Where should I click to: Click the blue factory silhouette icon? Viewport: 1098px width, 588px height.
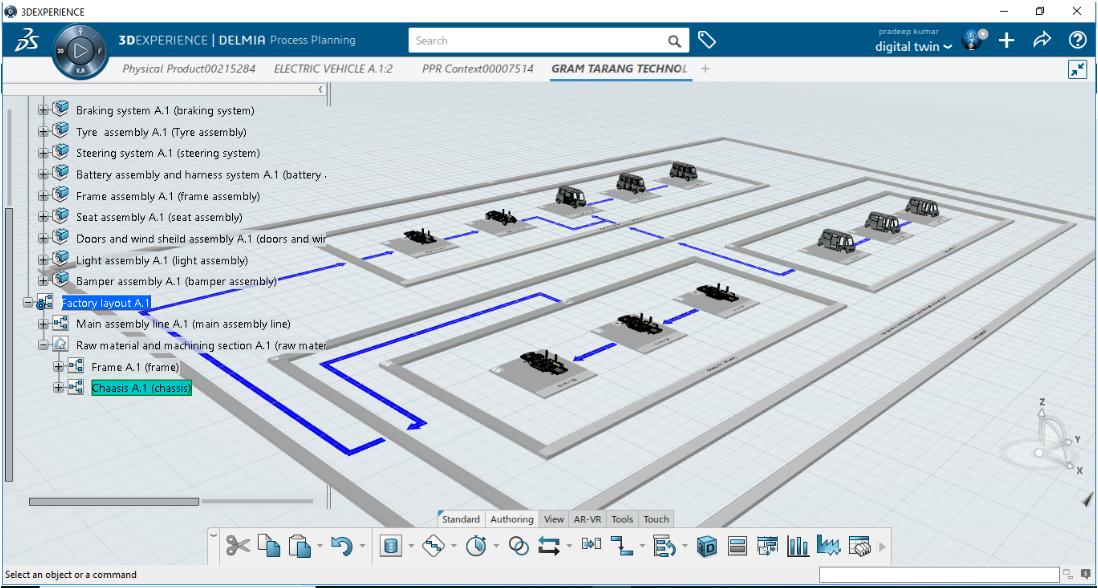click(x=828, y=545)
